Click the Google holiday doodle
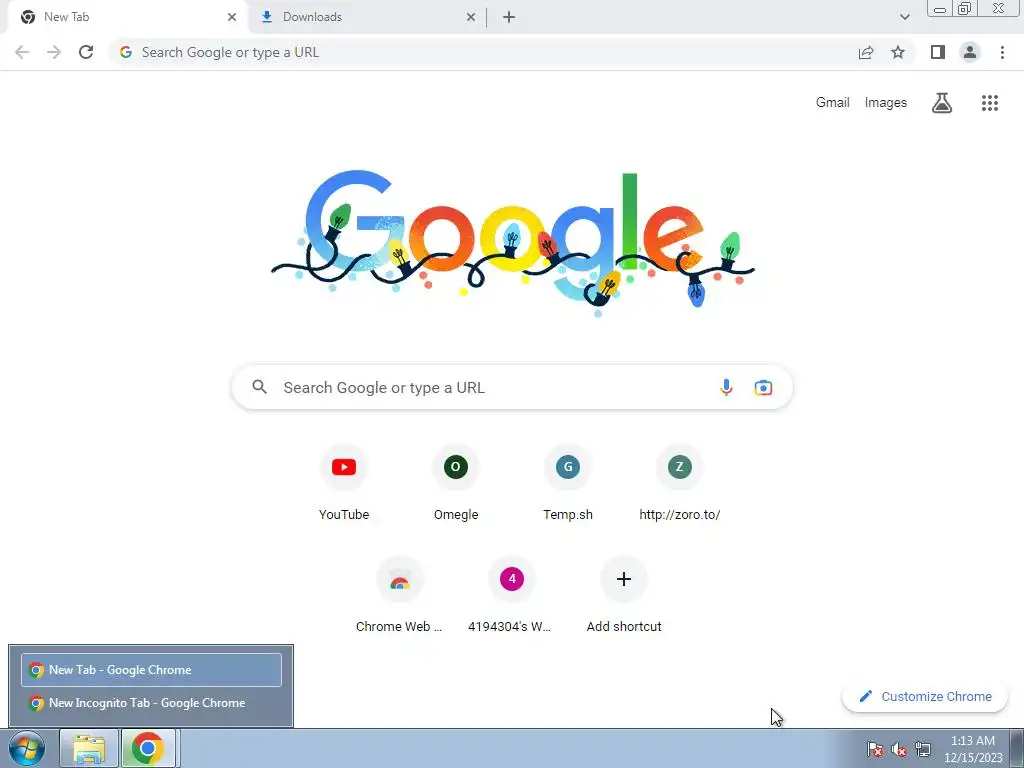 pos(513,243)
